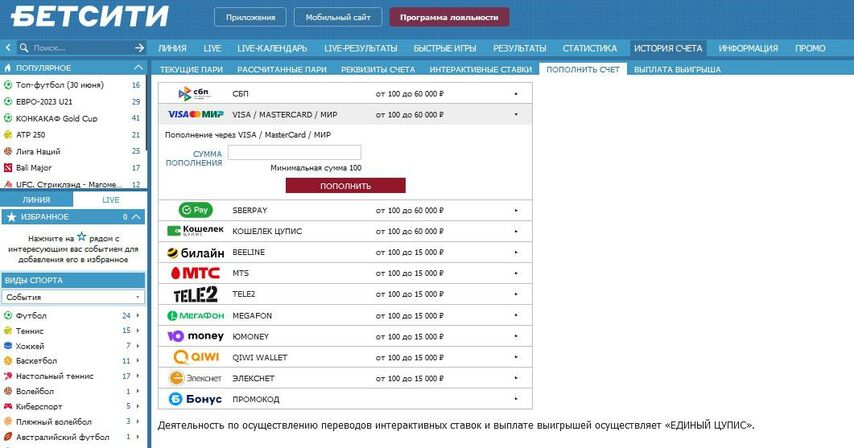Expand the SBERPAY row arrow
854x448 pixels.
pos(516,210)
